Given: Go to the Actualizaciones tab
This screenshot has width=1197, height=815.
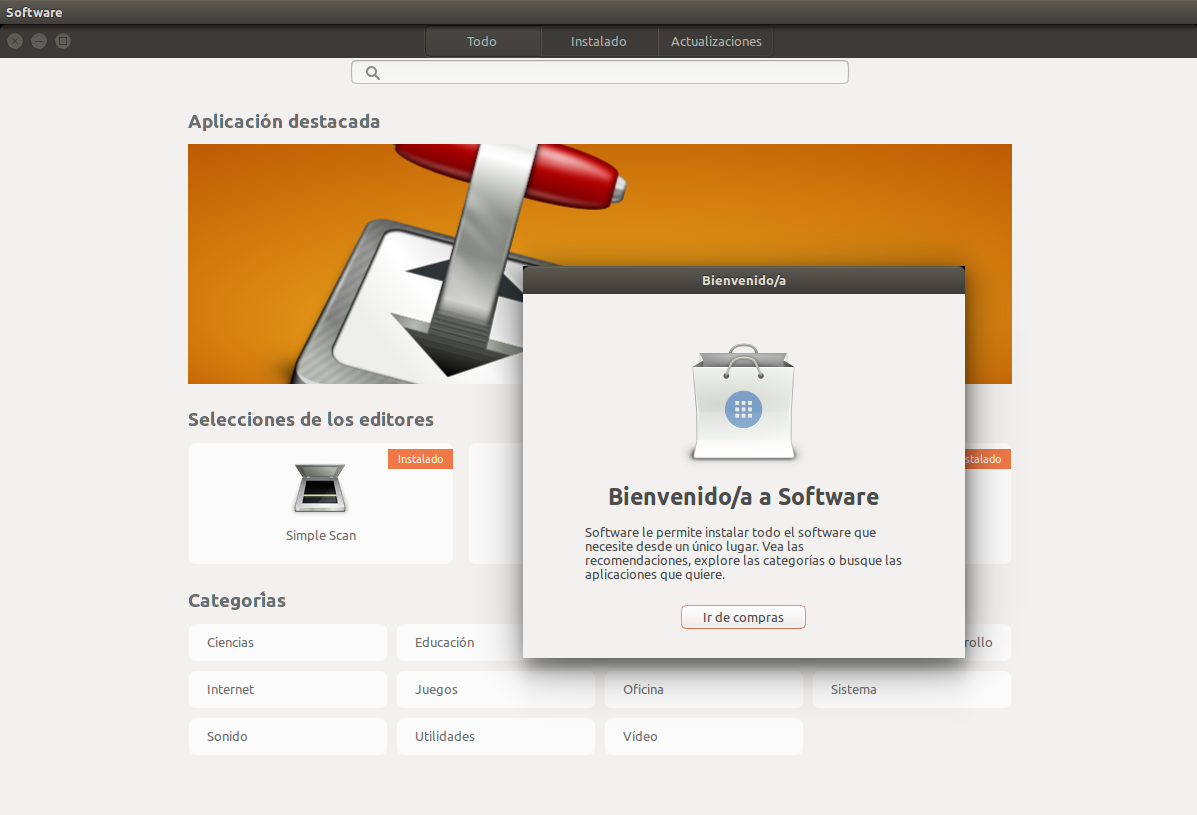Looking at the screenshot, I should point(716,42).
